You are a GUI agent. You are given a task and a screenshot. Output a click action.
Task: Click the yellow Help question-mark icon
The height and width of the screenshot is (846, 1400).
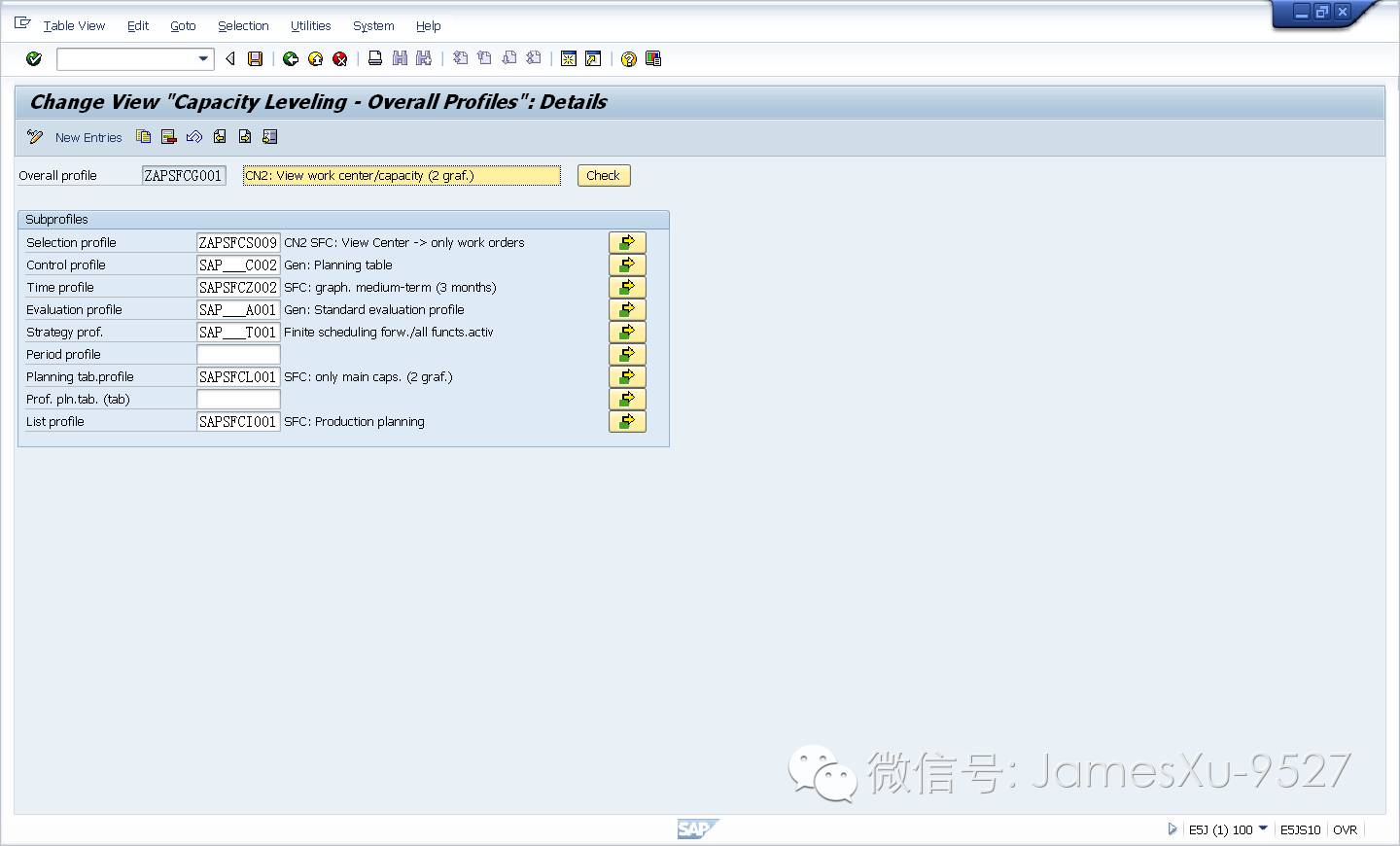629,59
